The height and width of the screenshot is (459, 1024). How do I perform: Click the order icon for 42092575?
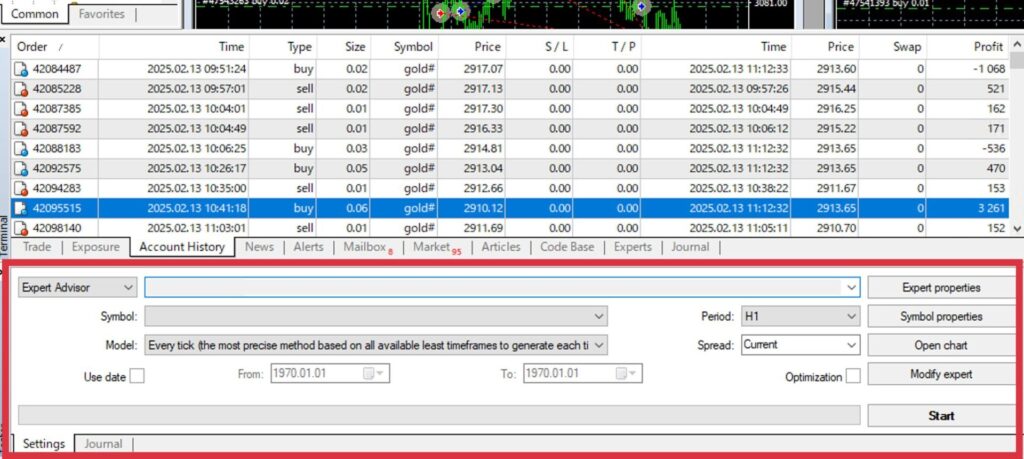[21, 168]
